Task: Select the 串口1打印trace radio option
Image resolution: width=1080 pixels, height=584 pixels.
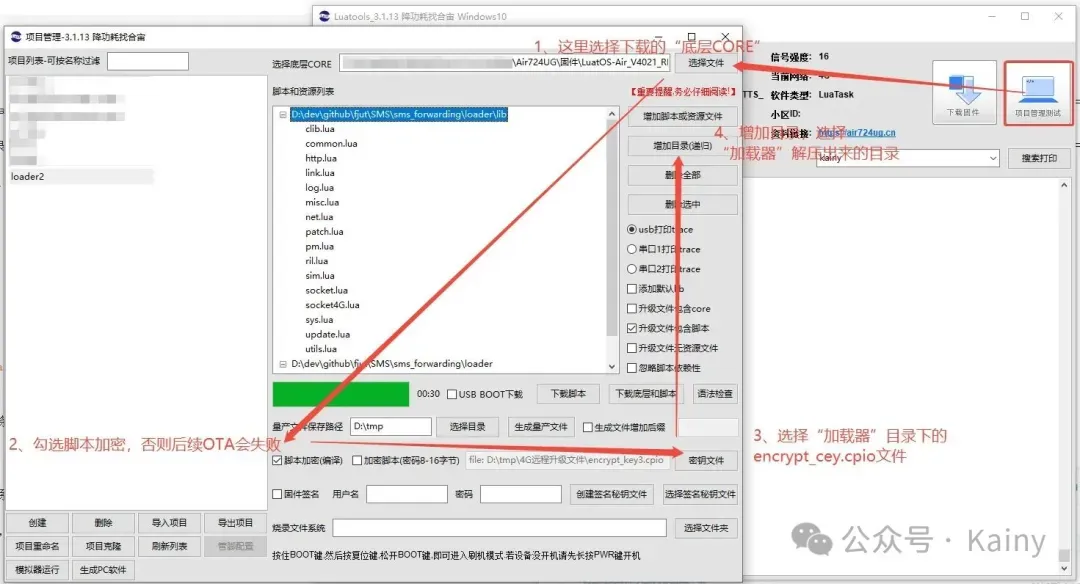Action: 632,249
